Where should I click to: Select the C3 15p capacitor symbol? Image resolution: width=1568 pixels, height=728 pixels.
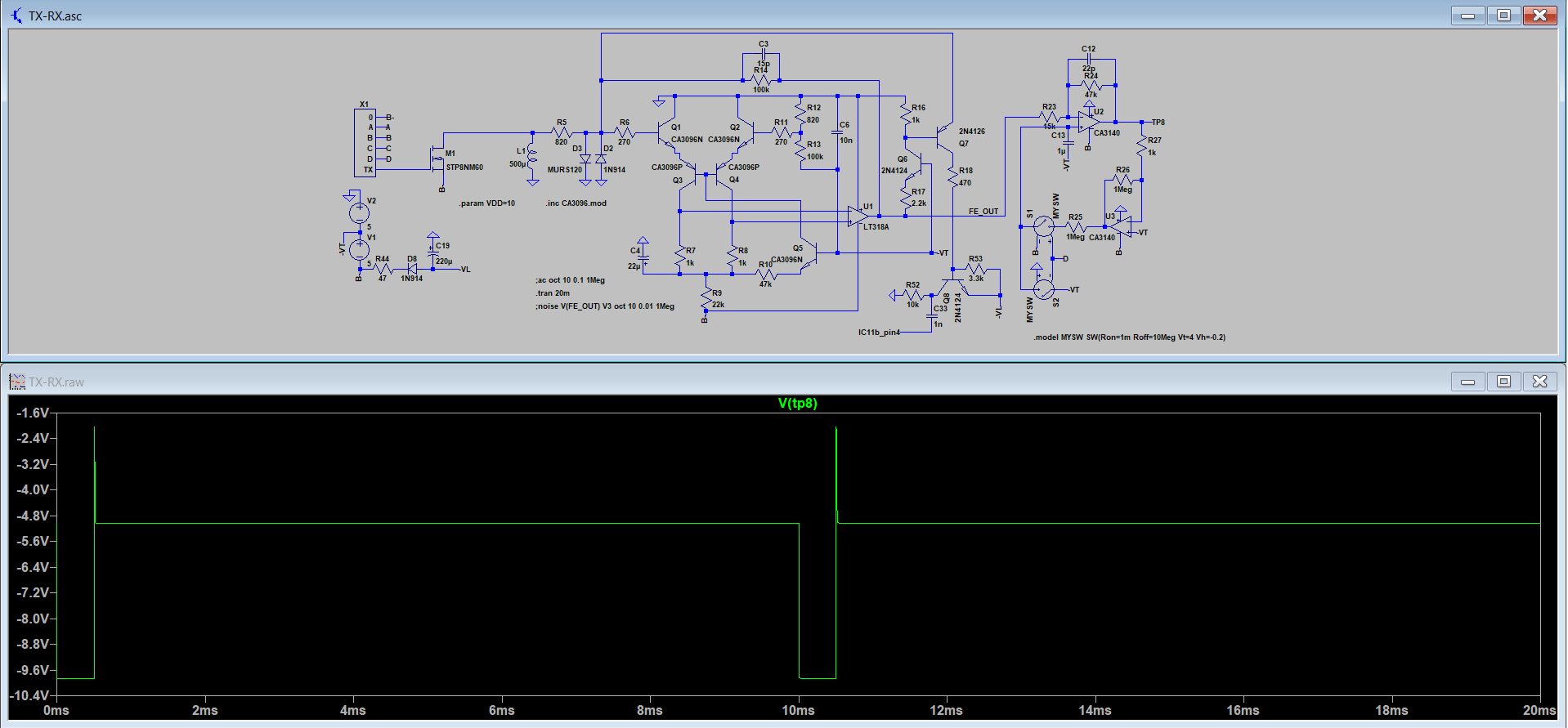click(x=763, y=54)
